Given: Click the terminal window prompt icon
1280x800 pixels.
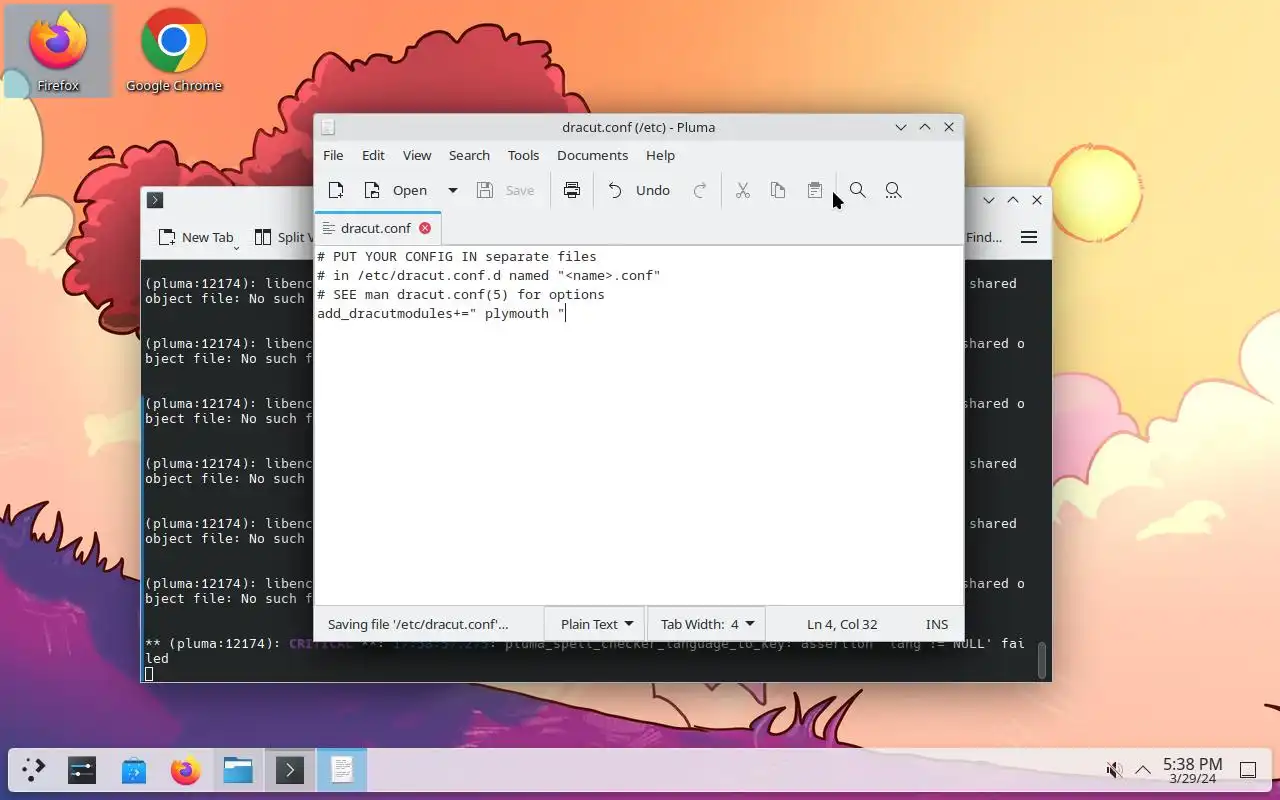Looking at the screenshot, I should tap(155, 200).
